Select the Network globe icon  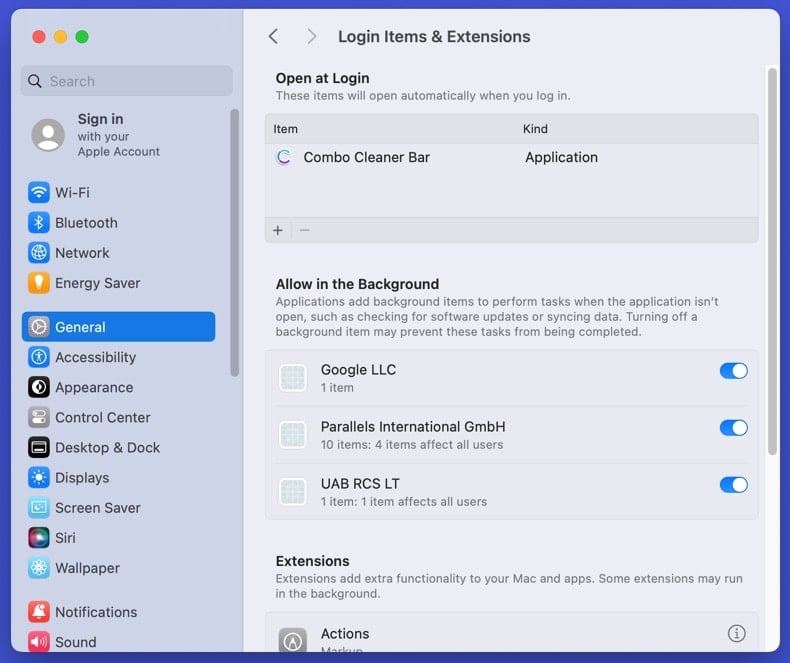point(39,253)
